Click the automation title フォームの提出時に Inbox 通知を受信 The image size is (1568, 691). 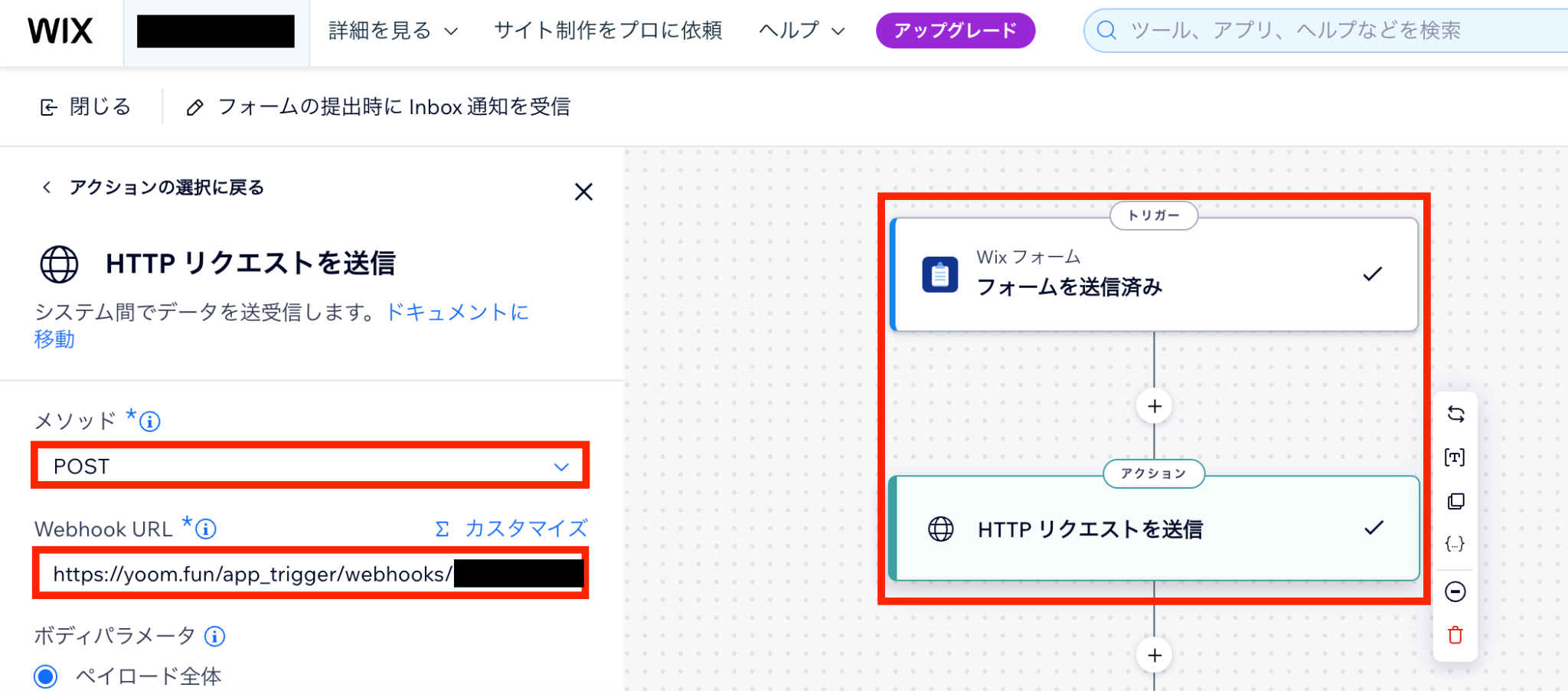pyautogui.click(x=394, y=106)
